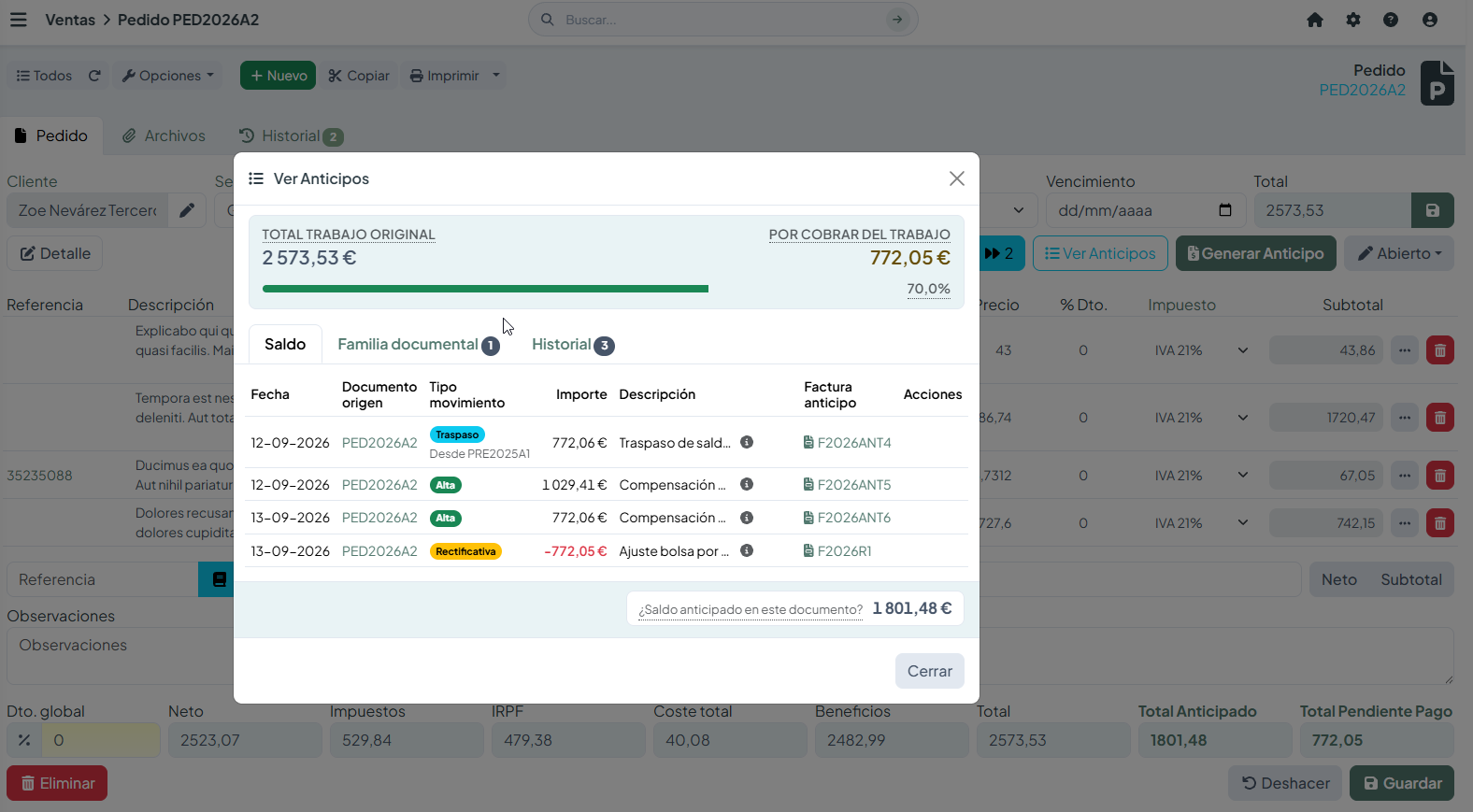The image size is (1473, 812).
Task: Click the Eliminar button
Action: click(x=57, y=783)
